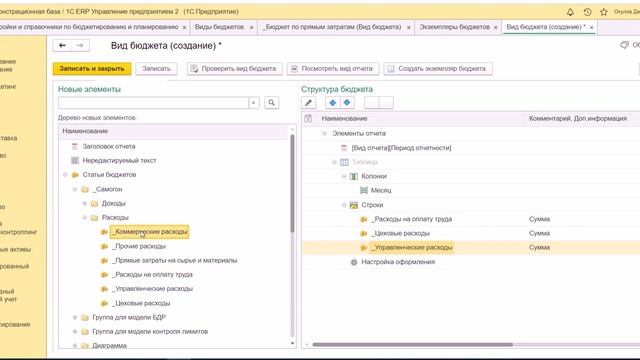The height and width of the screenshot is (360, 640).
Task: Click the Расходы folder icon
Action: click(x=94, y=218)
